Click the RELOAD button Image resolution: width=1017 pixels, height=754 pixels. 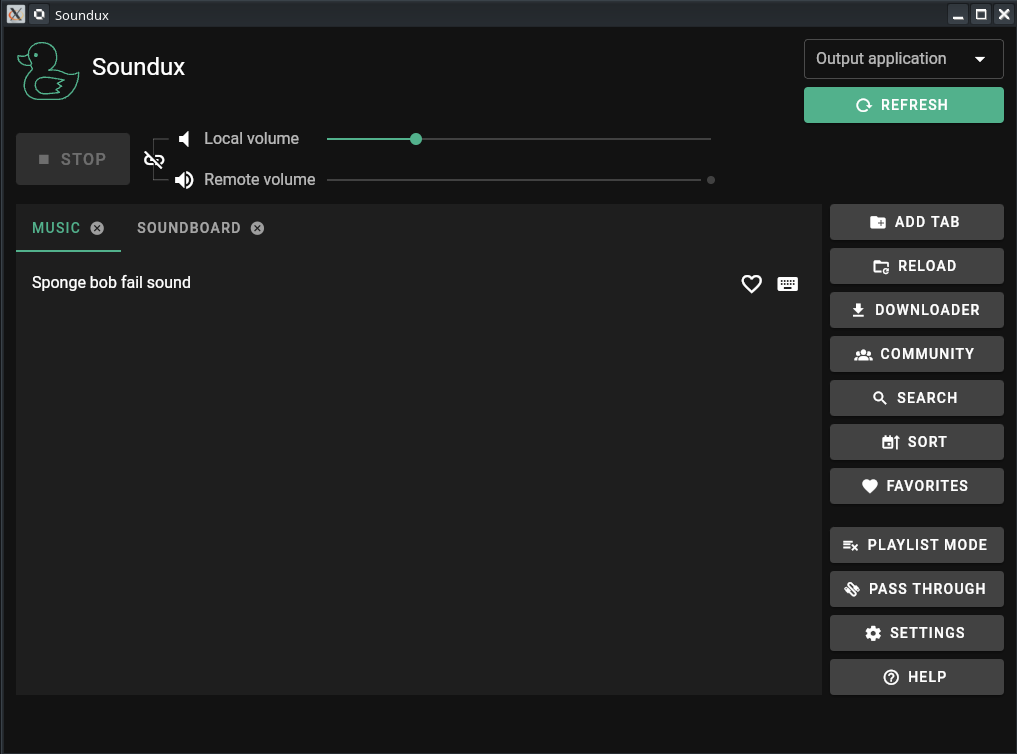click(916, 266)
